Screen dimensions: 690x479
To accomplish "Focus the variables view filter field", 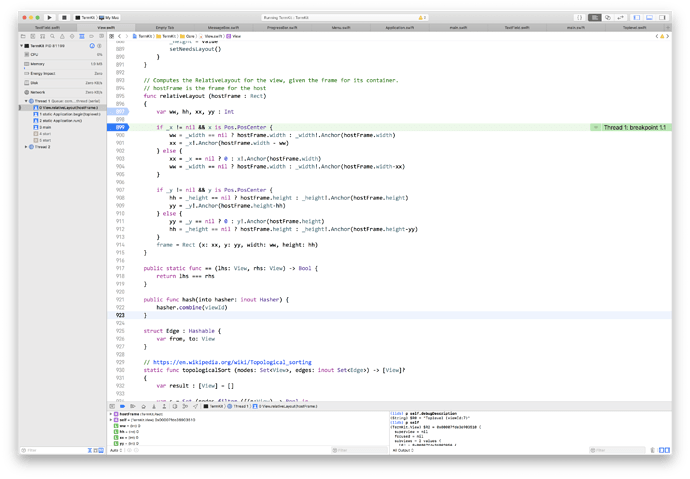I will [x=360, y=450].
